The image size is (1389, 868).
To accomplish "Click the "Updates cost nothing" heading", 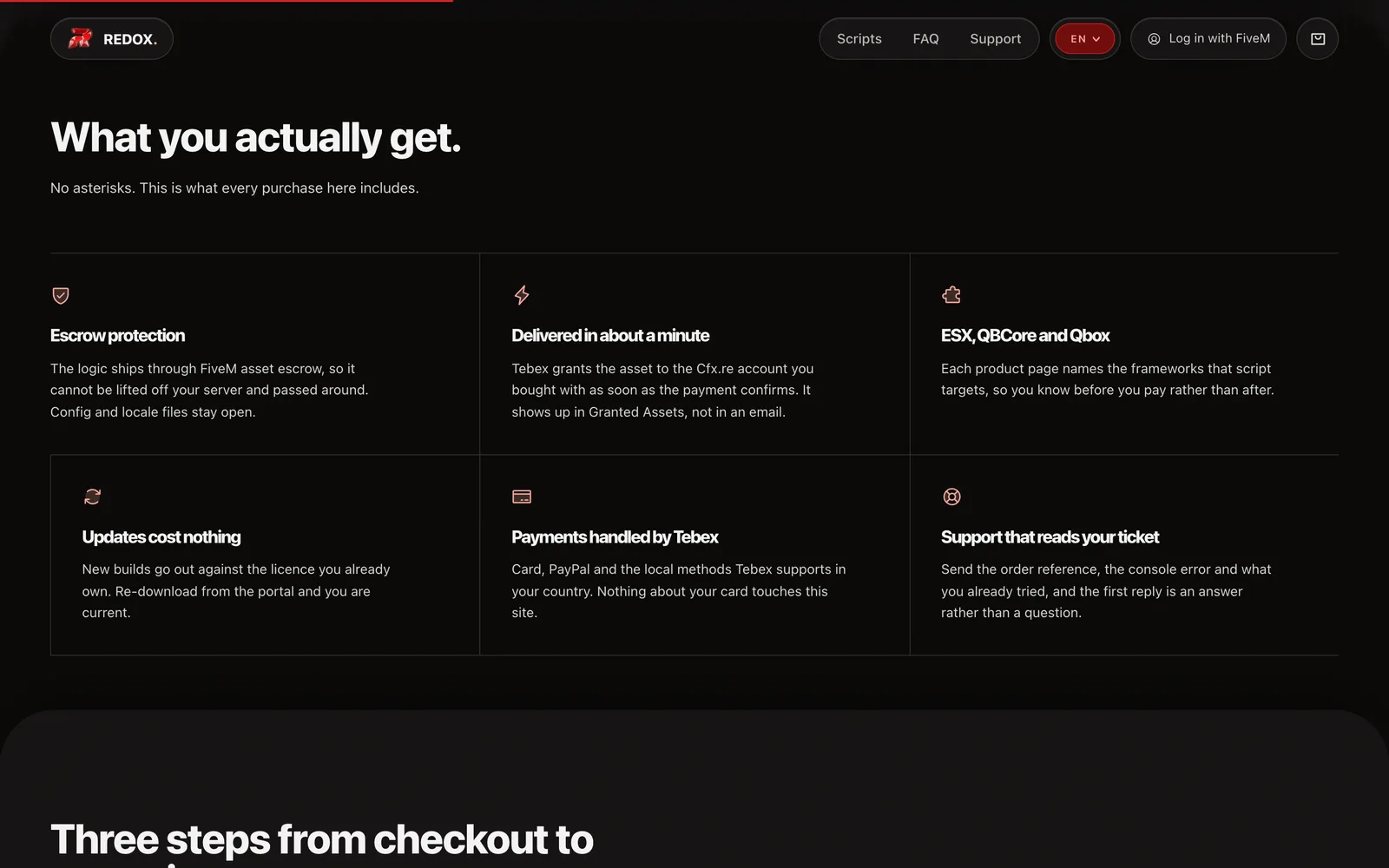I will point(161,536).
